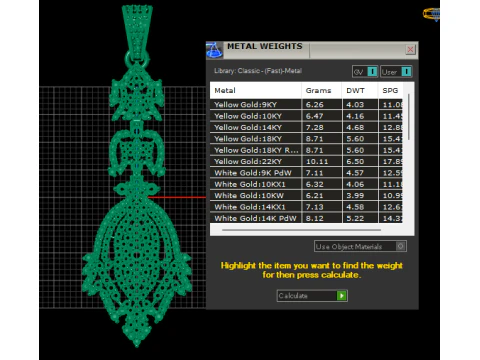Click the Metal Weights scale icon
This screenshot has width=480, height=360.
(x=214, y=50)
